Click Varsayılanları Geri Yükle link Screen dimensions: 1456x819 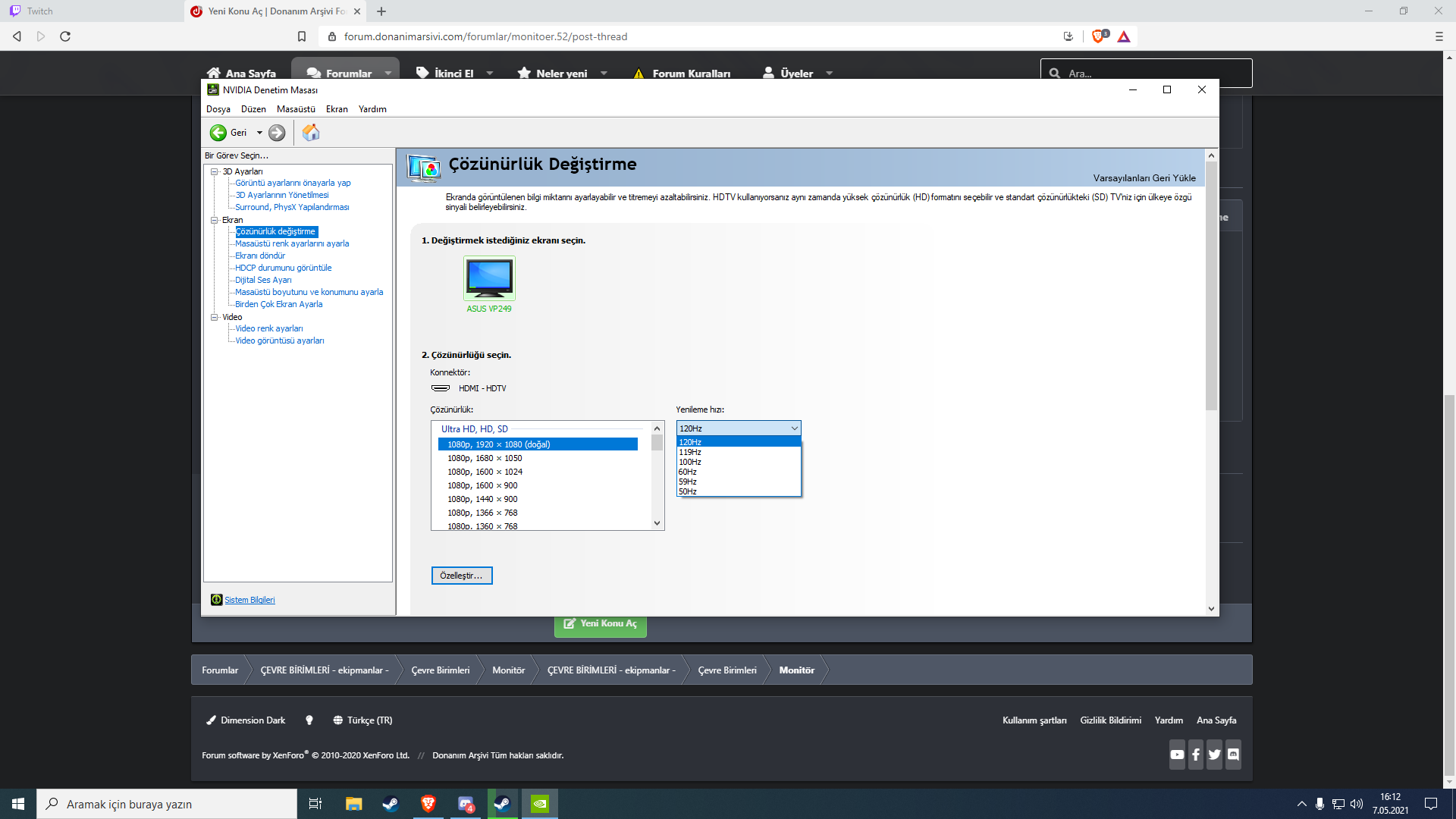[x=1144, y=178]
